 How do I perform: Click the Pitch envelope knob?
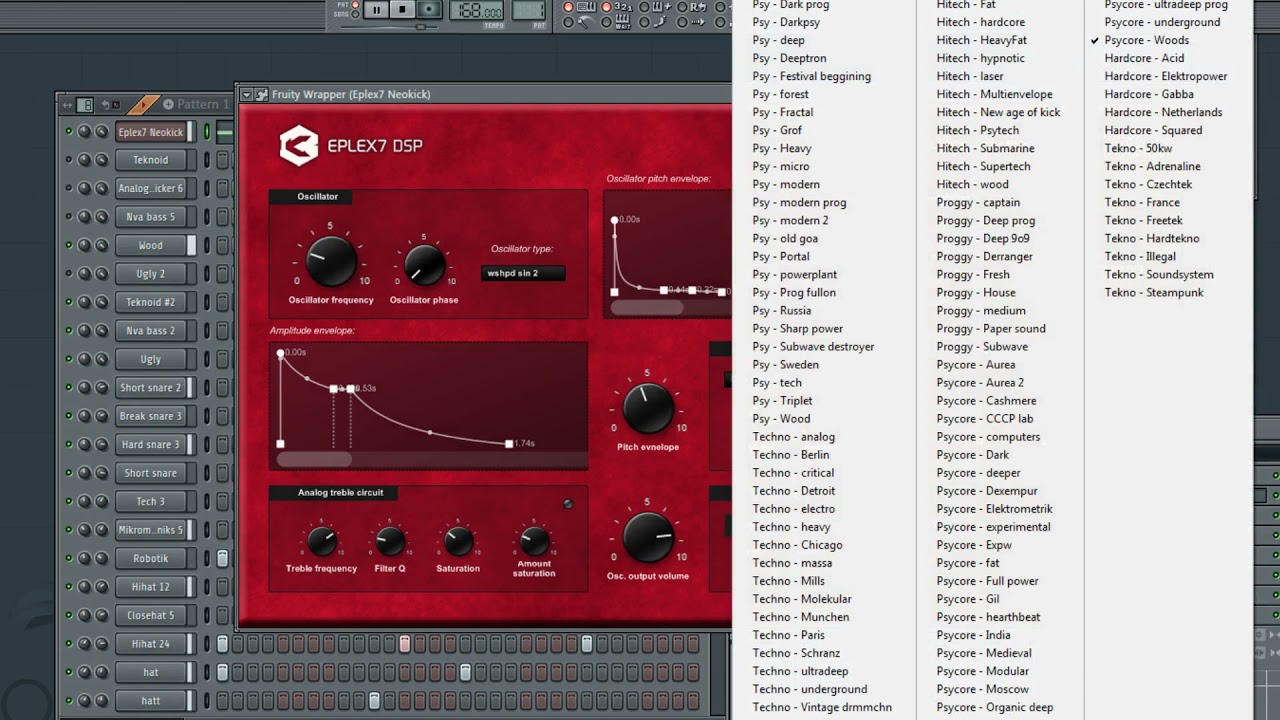[648, 408]
